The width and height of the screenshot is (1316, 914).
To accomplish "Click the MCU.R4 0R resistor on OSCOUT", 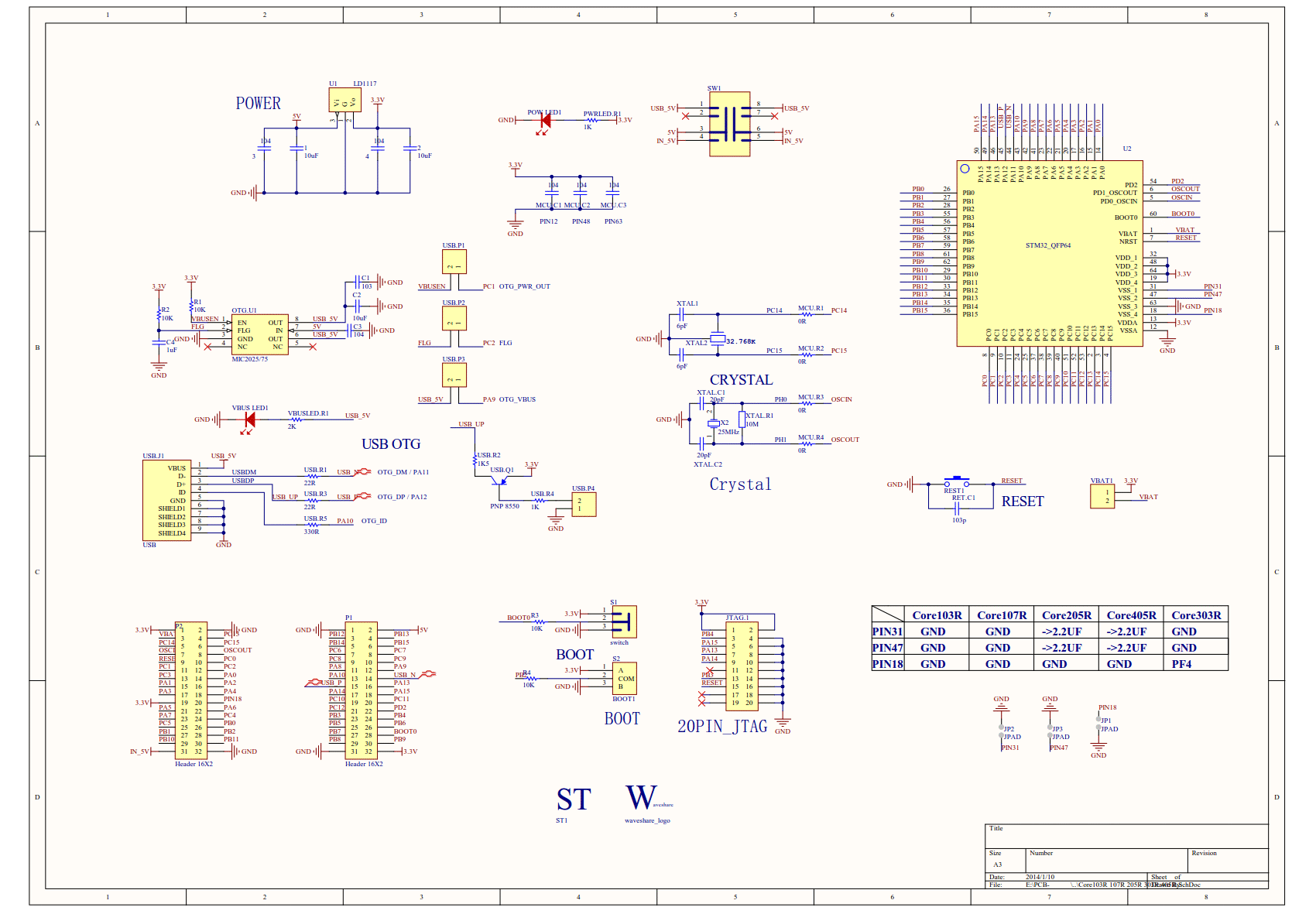I will (807, 443).
